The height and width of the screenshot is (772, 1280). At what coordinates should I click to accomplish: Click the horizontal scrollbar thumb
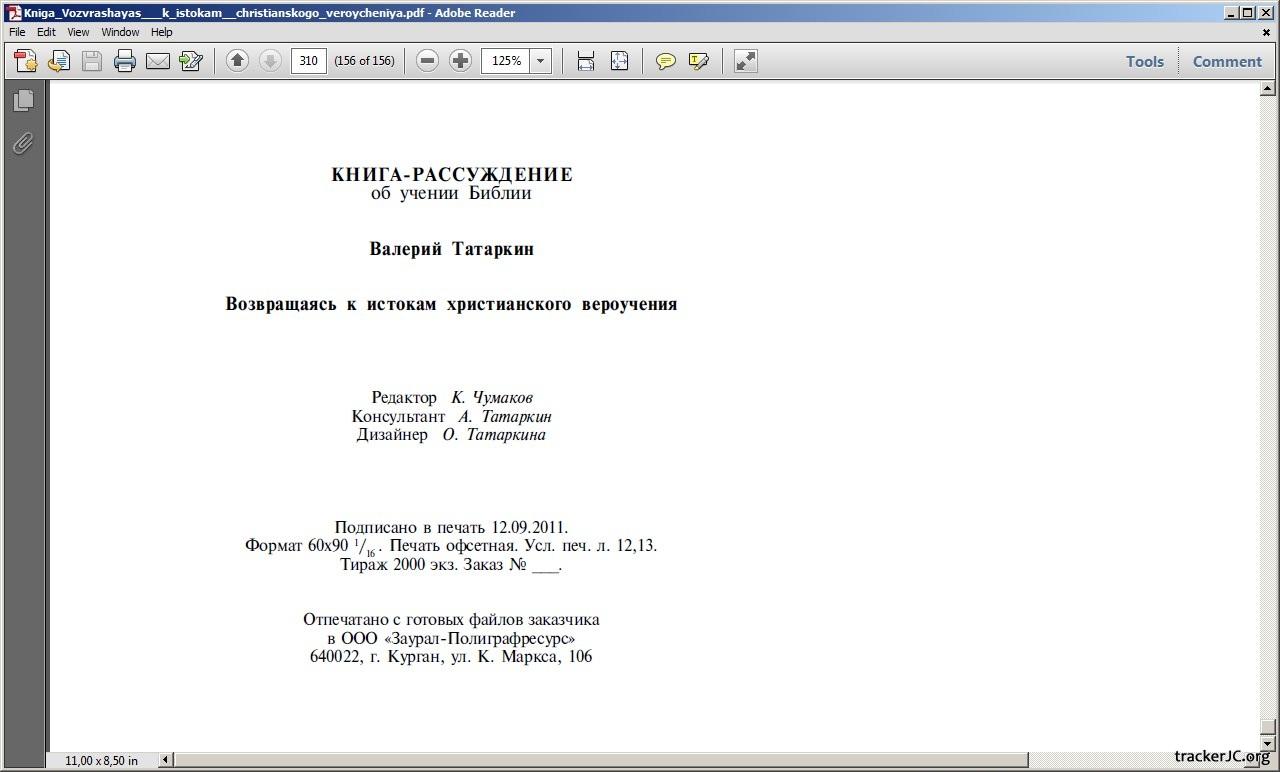click(x=600, y=760)
